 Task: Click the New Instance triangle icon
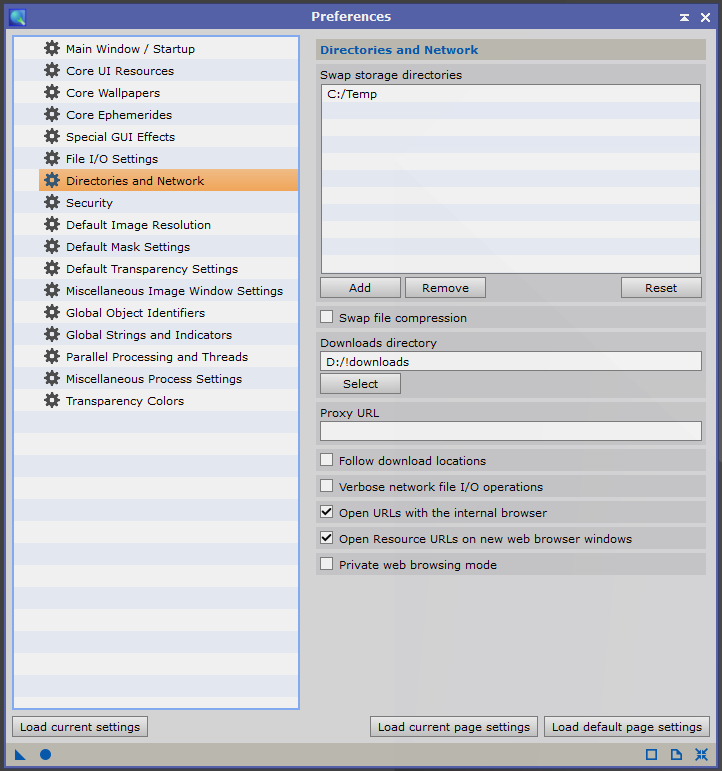20,754
